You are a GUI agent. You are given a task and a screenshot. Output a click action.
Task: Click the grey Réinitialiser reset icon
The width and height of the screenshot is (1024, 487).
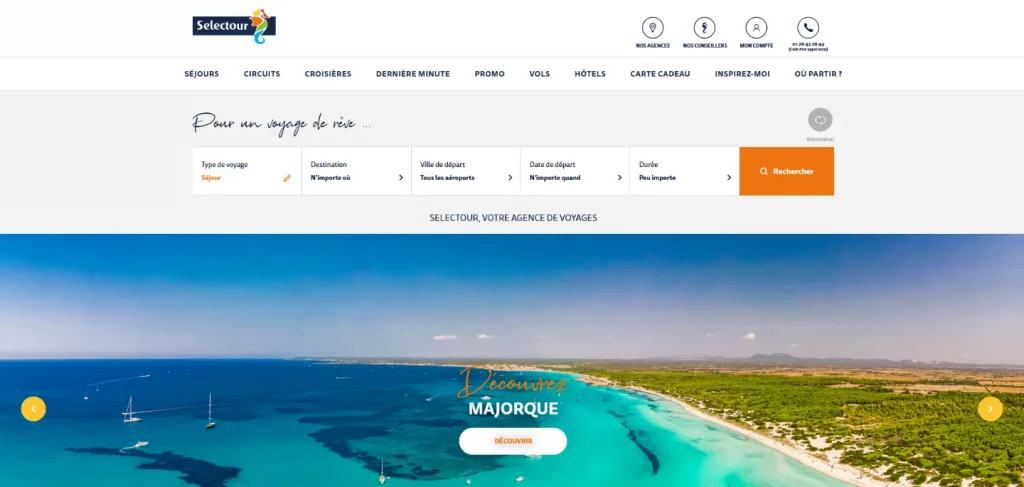pos(820,120)
